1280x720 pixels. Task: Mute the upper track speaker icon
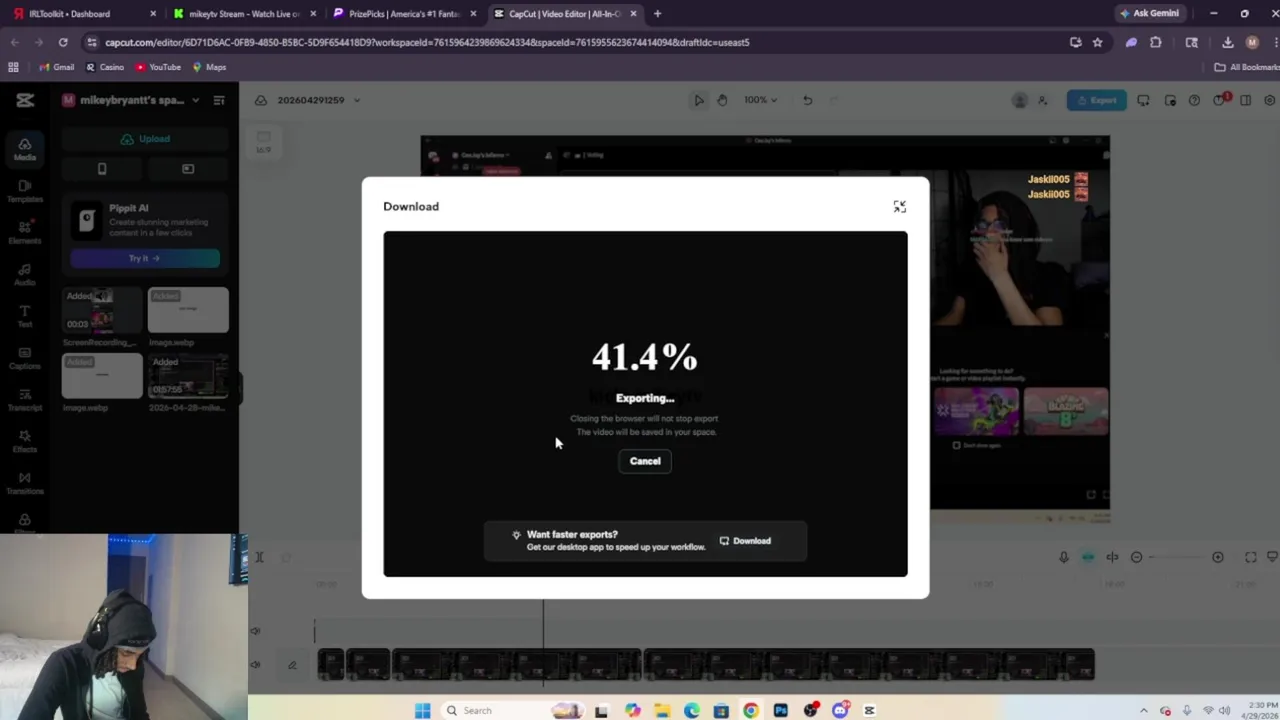point(256,631)
